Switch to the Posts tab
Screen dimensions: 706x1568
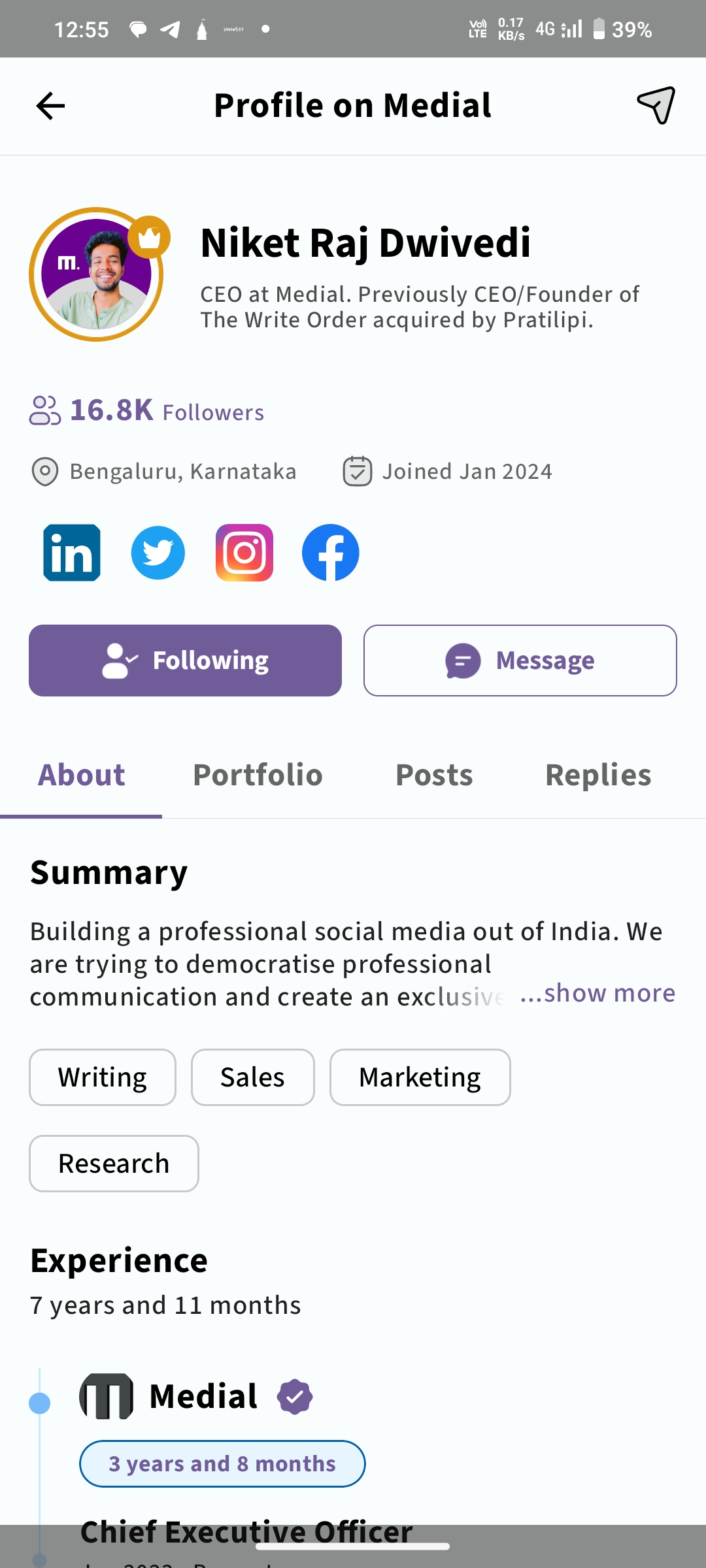tap(434, 776)
